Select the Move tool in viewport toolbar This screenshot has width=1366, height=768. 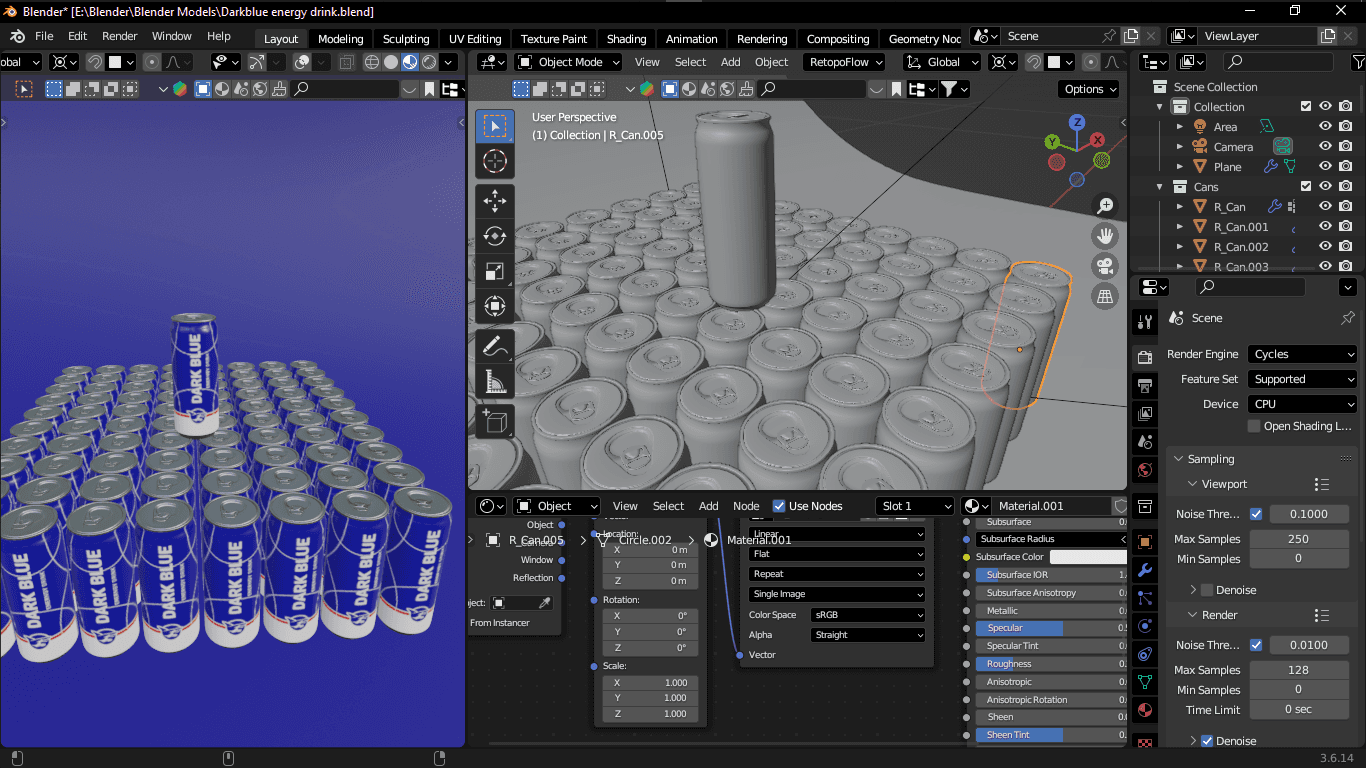495,201
